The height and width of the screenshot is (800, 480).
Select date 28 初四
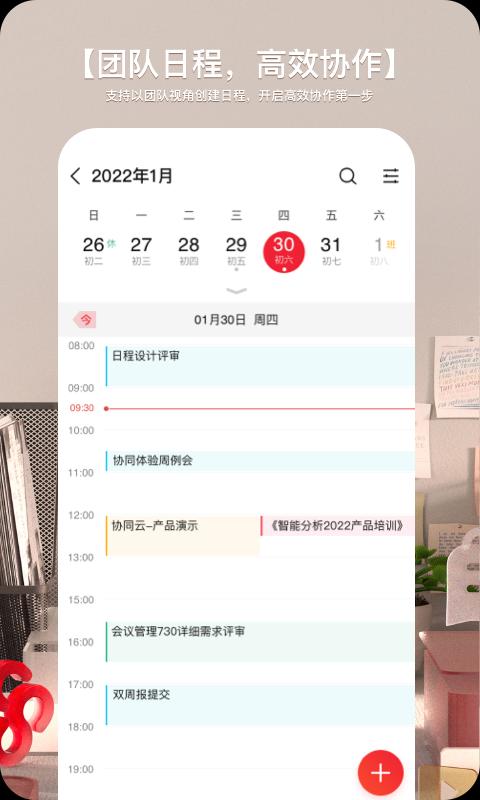click(x=189, y=251)
